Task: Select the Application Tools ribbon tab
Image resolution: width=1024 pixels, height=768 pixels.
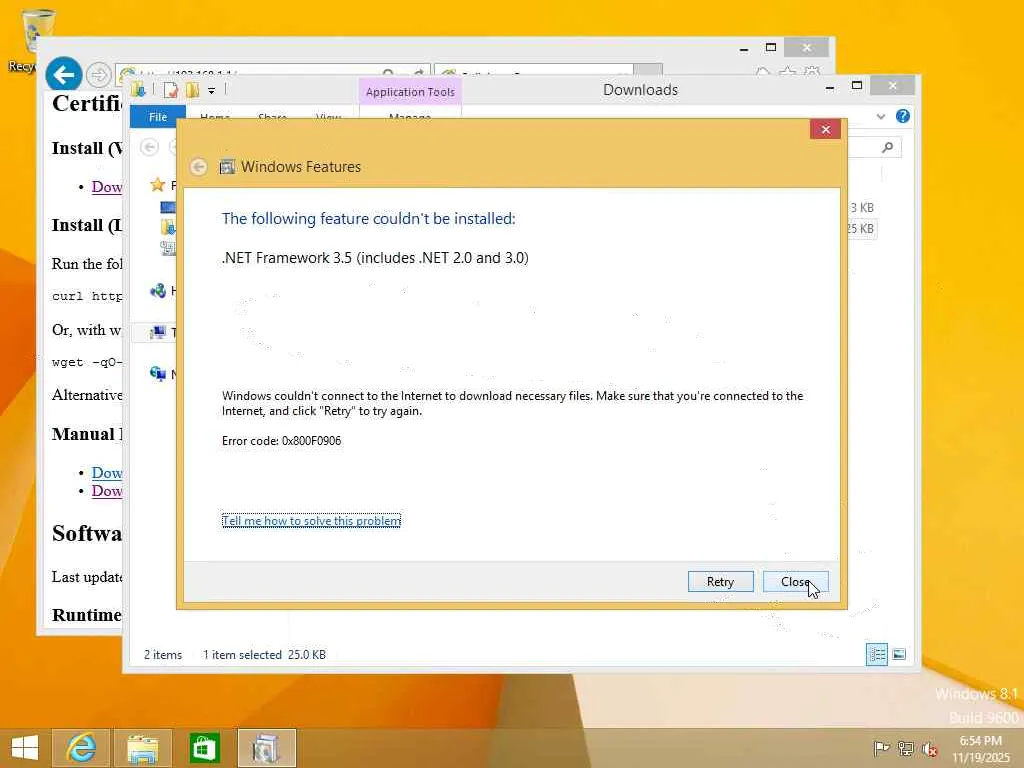Action: coord(410,92)
